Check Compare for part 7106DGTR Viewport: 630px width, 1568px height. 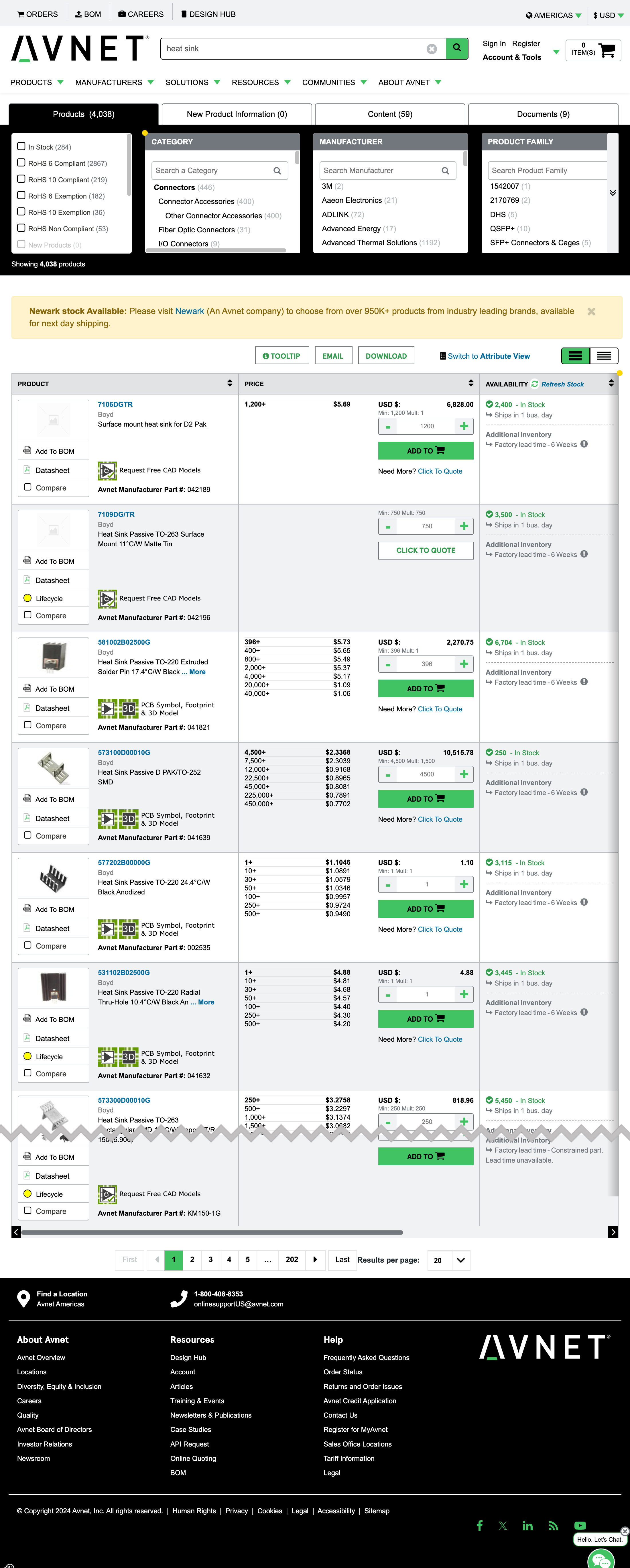[x=27, y=487]
